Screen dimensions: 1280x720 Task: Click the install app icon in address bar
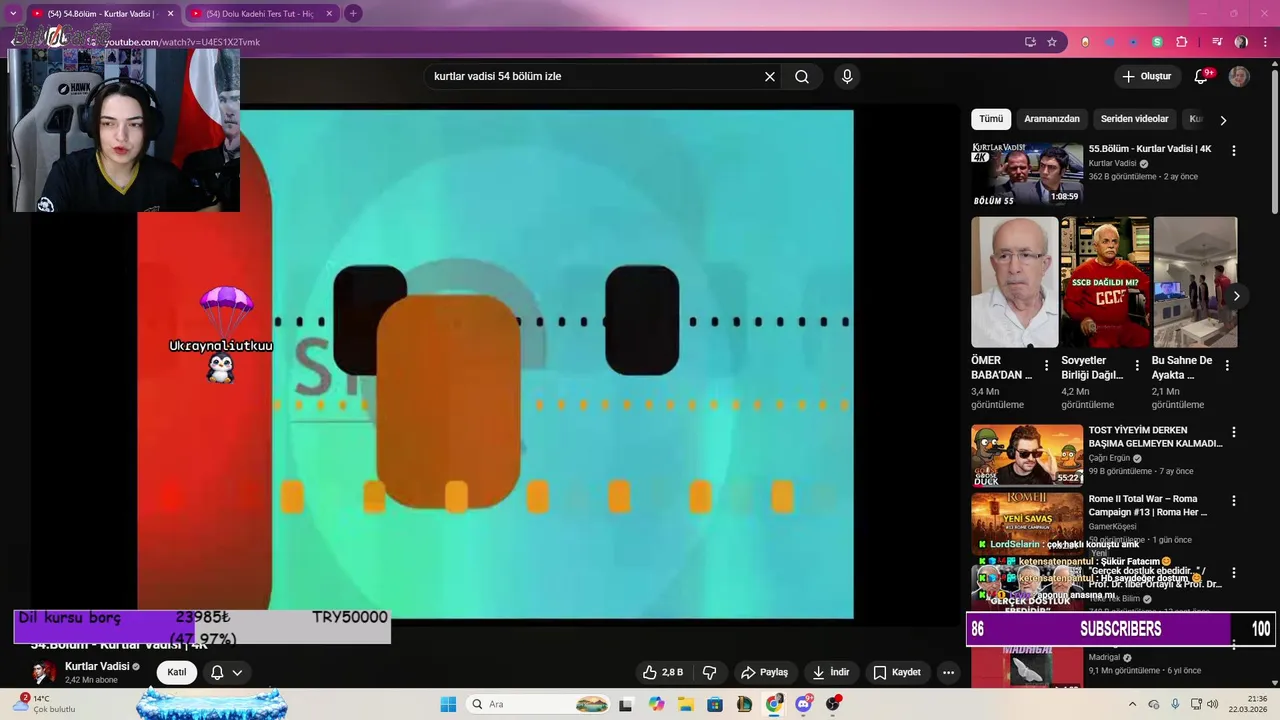click(x=1030, y=42)
